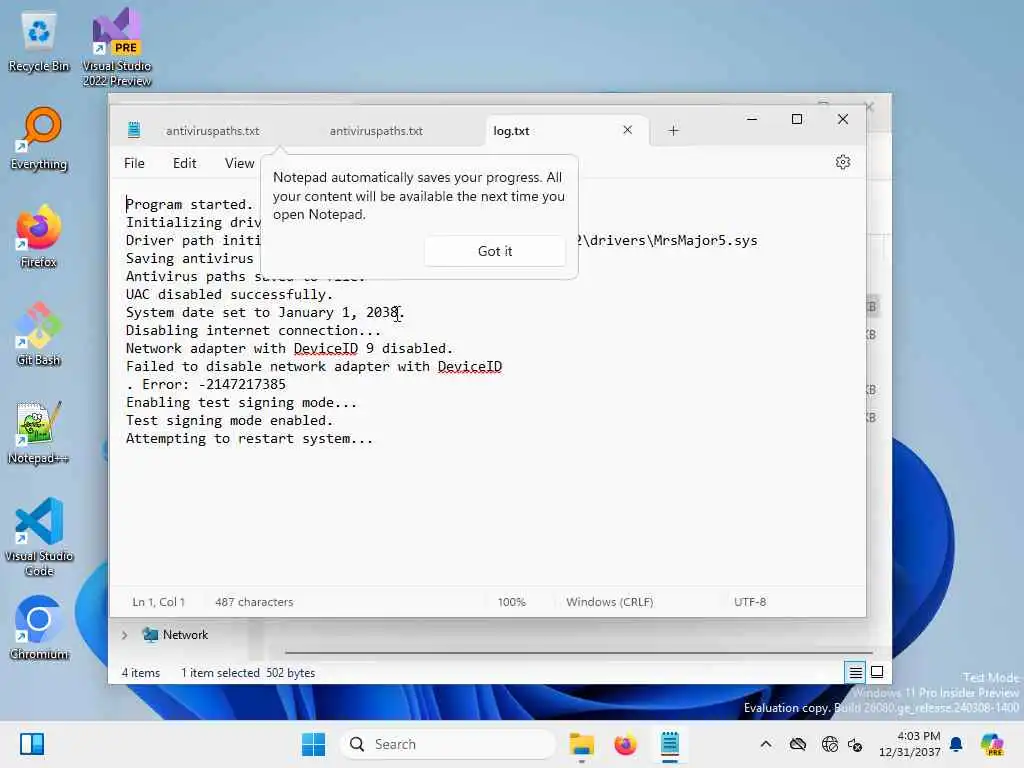
Task: Open the Edit menu
Action: click(184, 163)
